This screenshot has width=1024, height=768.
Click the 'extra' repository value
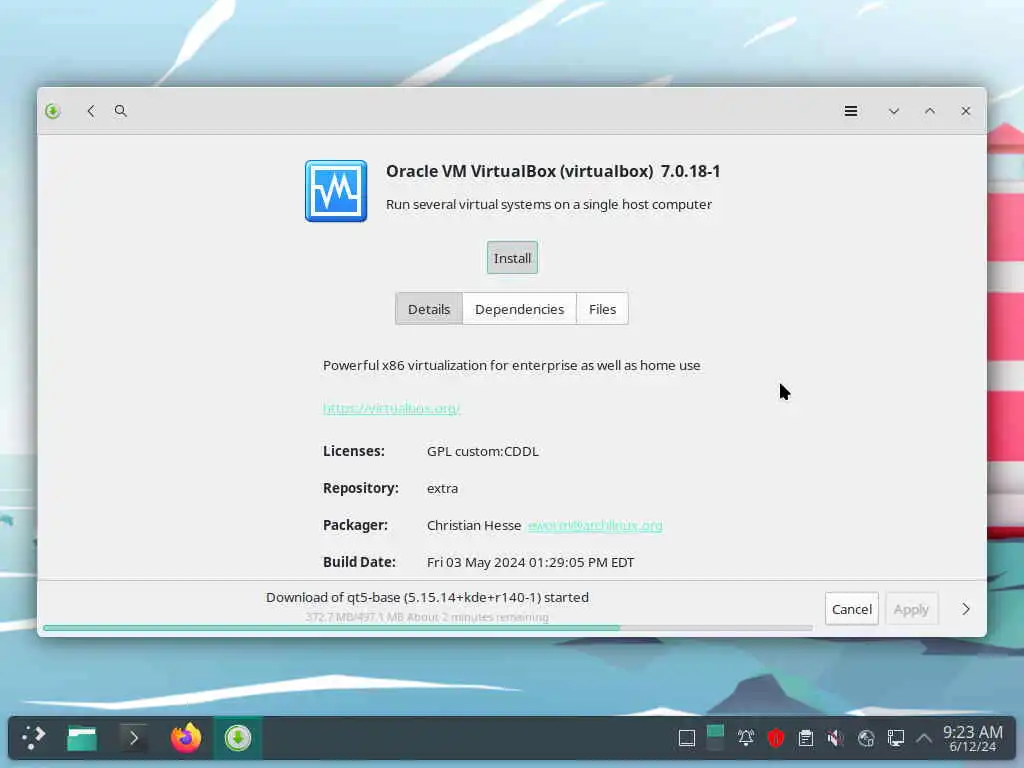pyautogui.click(x=442, y=488)
